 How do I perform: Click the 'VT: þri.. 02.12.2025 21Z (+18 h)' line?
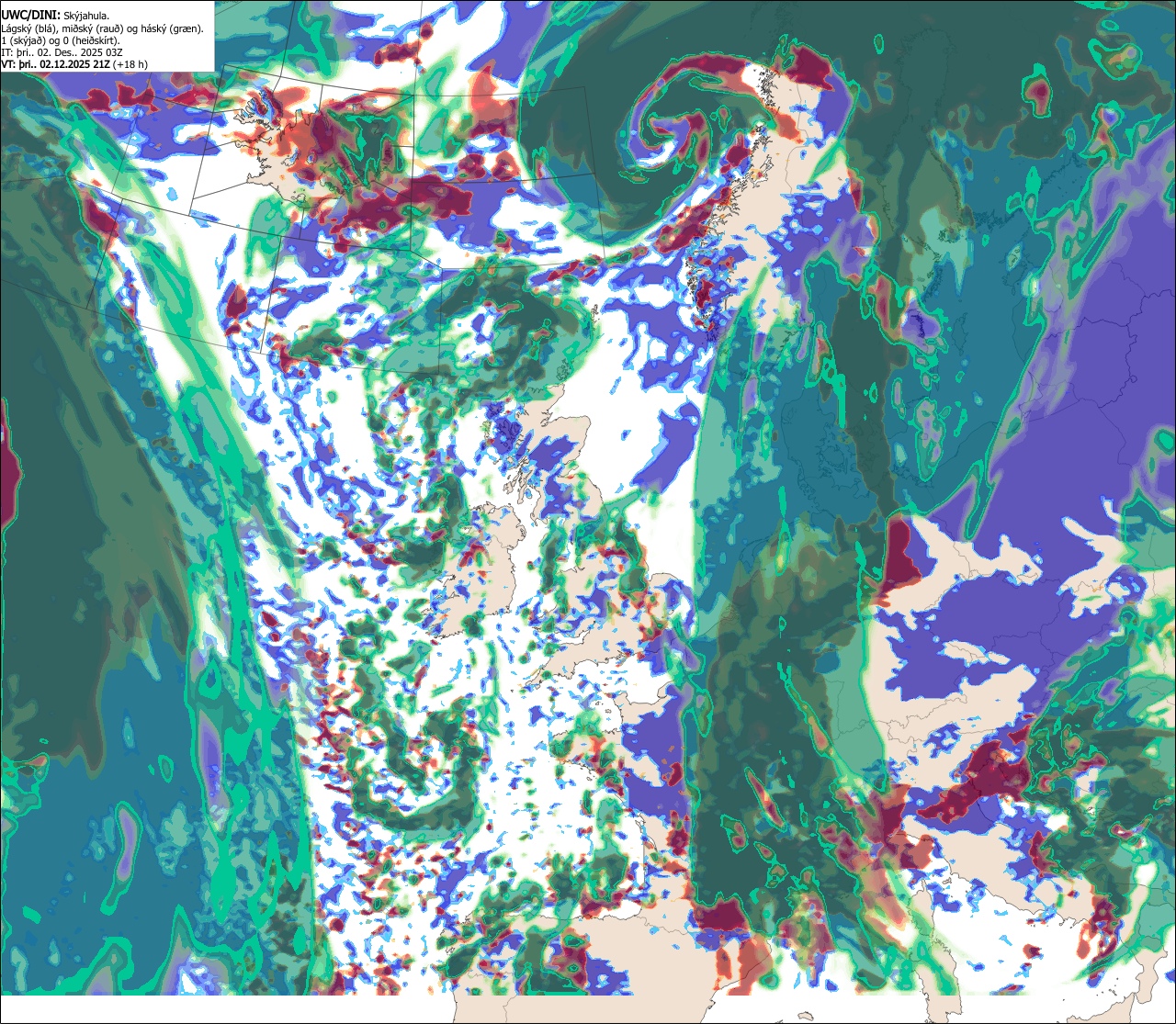[x=74, y=64]
